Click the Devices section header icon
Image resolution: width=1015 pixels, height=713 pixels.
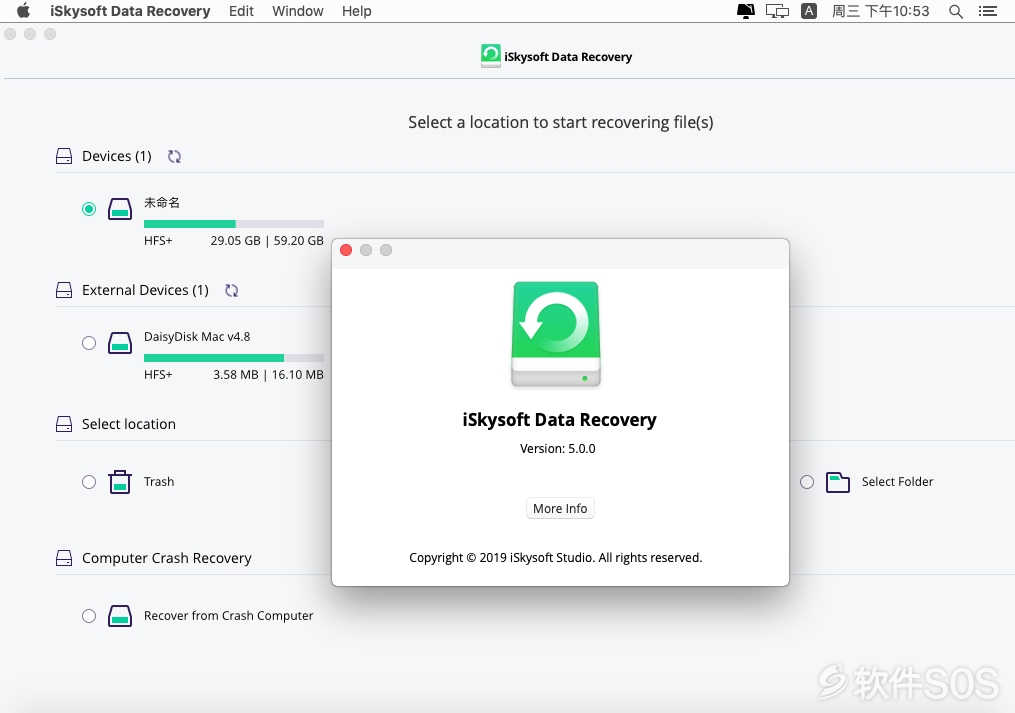(64, 156)
